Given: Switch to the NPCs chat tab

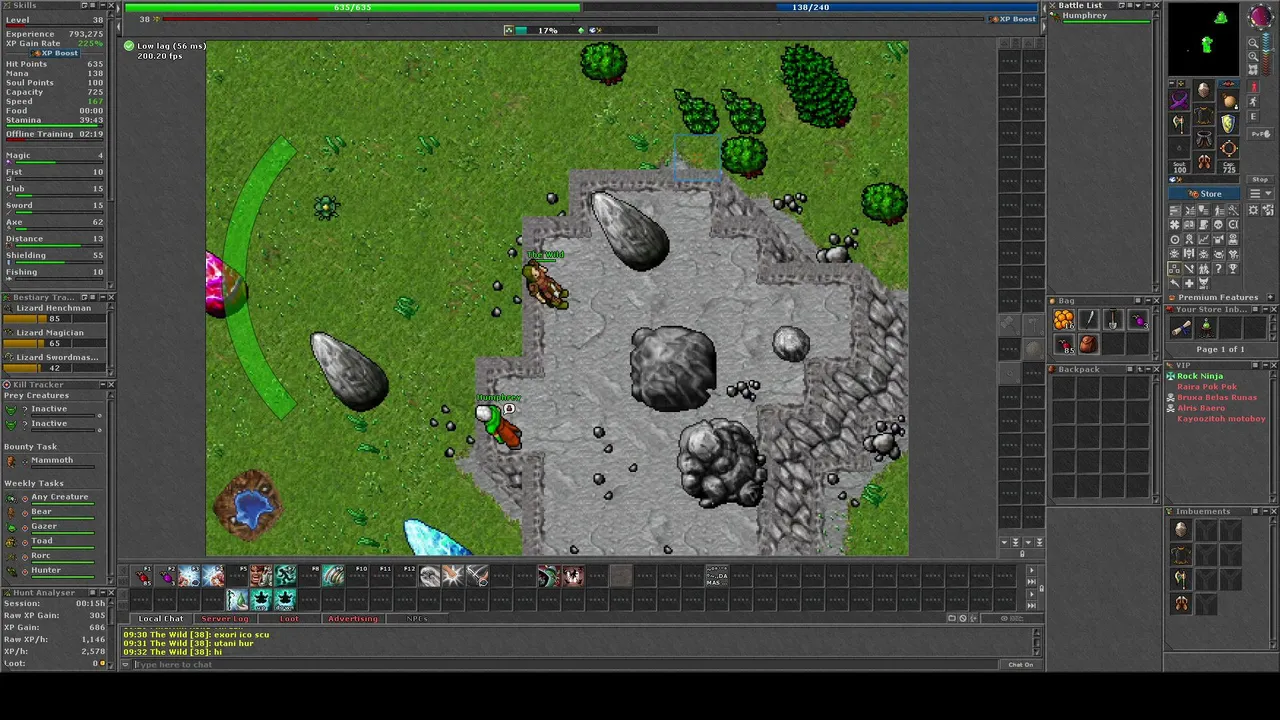Looking at the screenshot, I should pyautogui.click(x=417, y=618).
